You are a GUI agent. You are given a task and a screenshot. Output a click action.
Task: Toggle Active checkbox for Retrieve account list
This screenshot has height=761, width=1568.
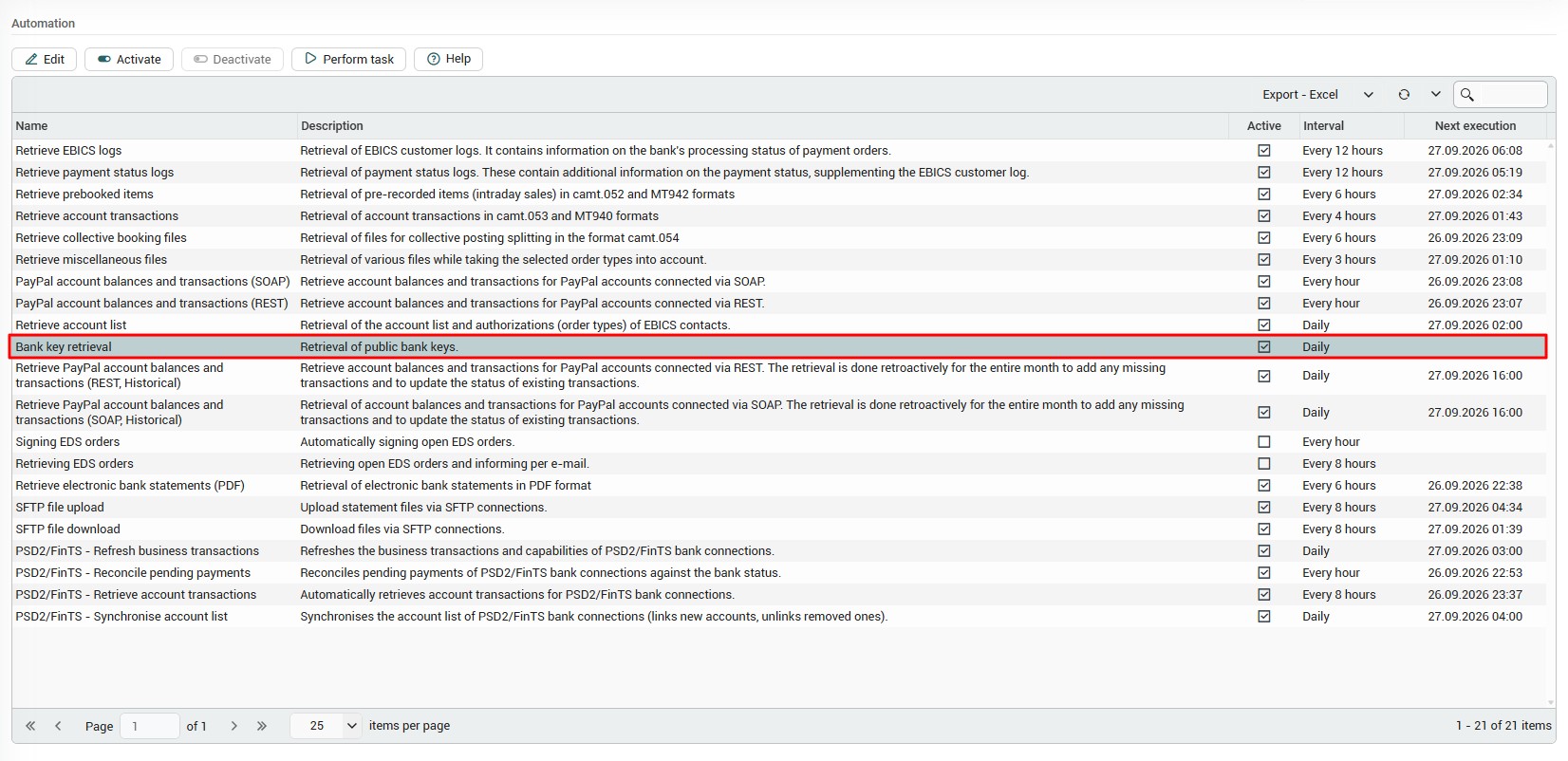[x=1264, y=325]
